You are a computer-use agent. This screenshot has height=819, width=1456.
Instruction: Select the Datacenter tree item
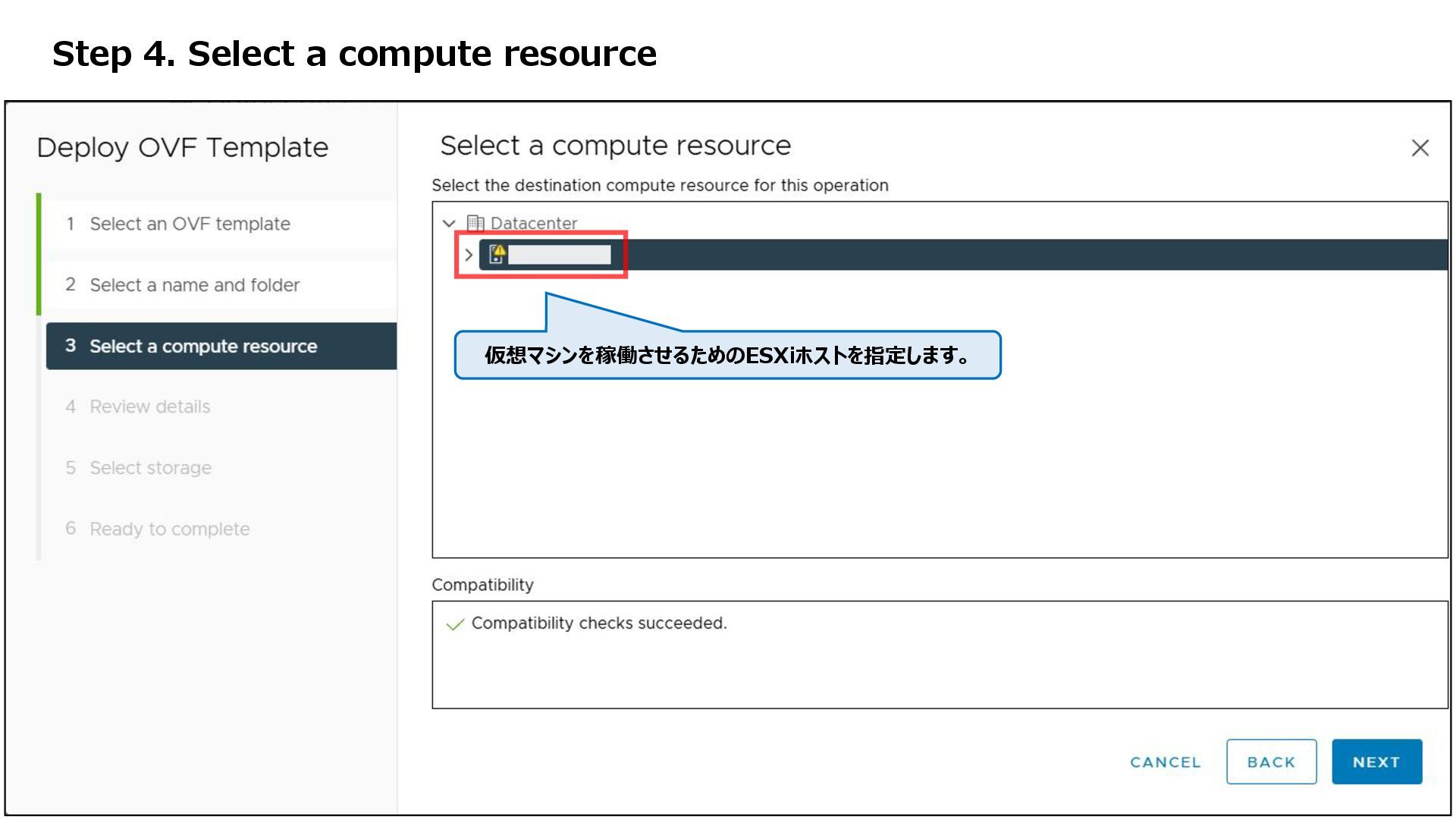533,223
